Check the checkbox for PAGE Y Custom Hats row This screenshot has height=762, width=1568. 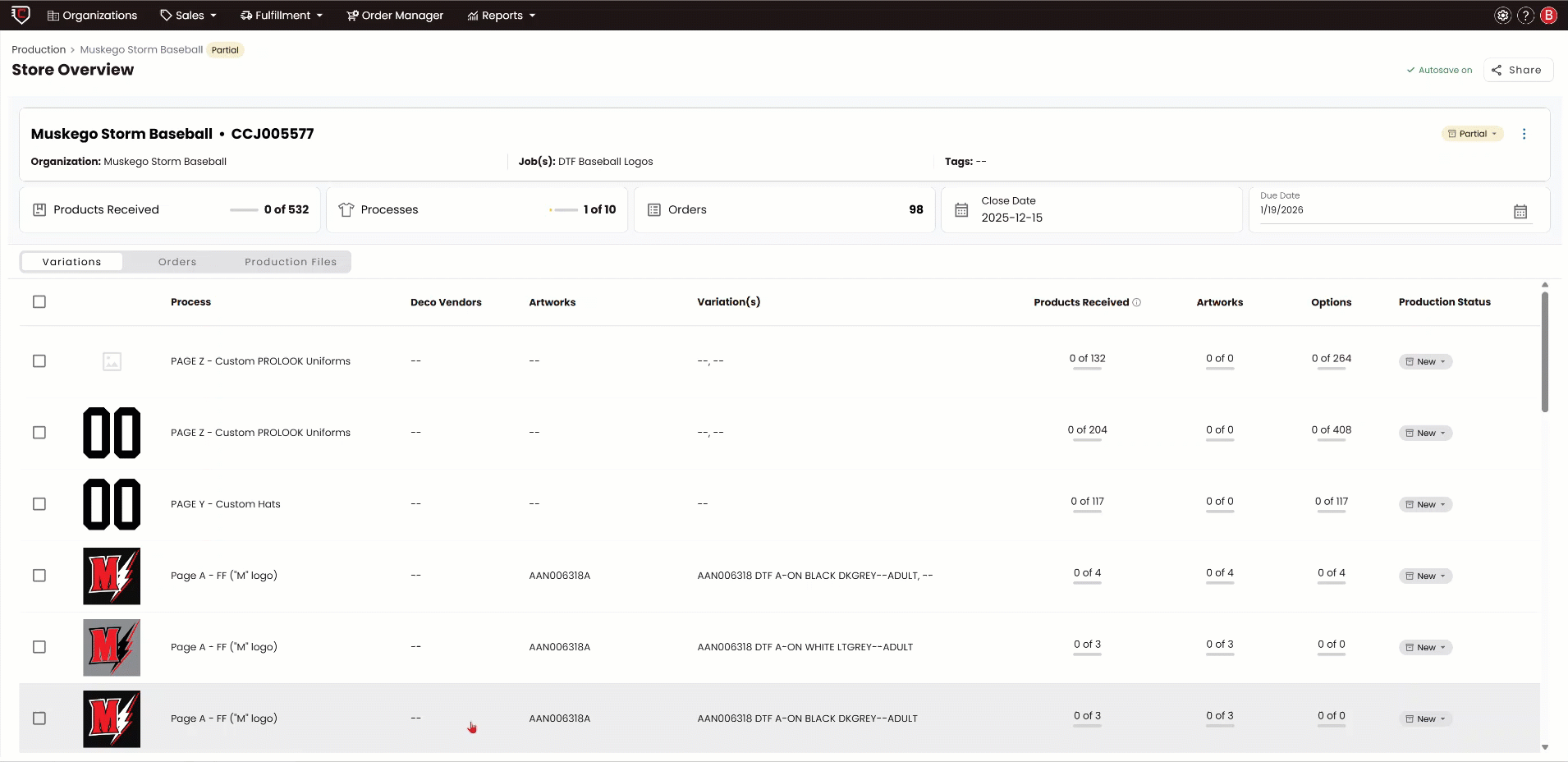point(39,504)
